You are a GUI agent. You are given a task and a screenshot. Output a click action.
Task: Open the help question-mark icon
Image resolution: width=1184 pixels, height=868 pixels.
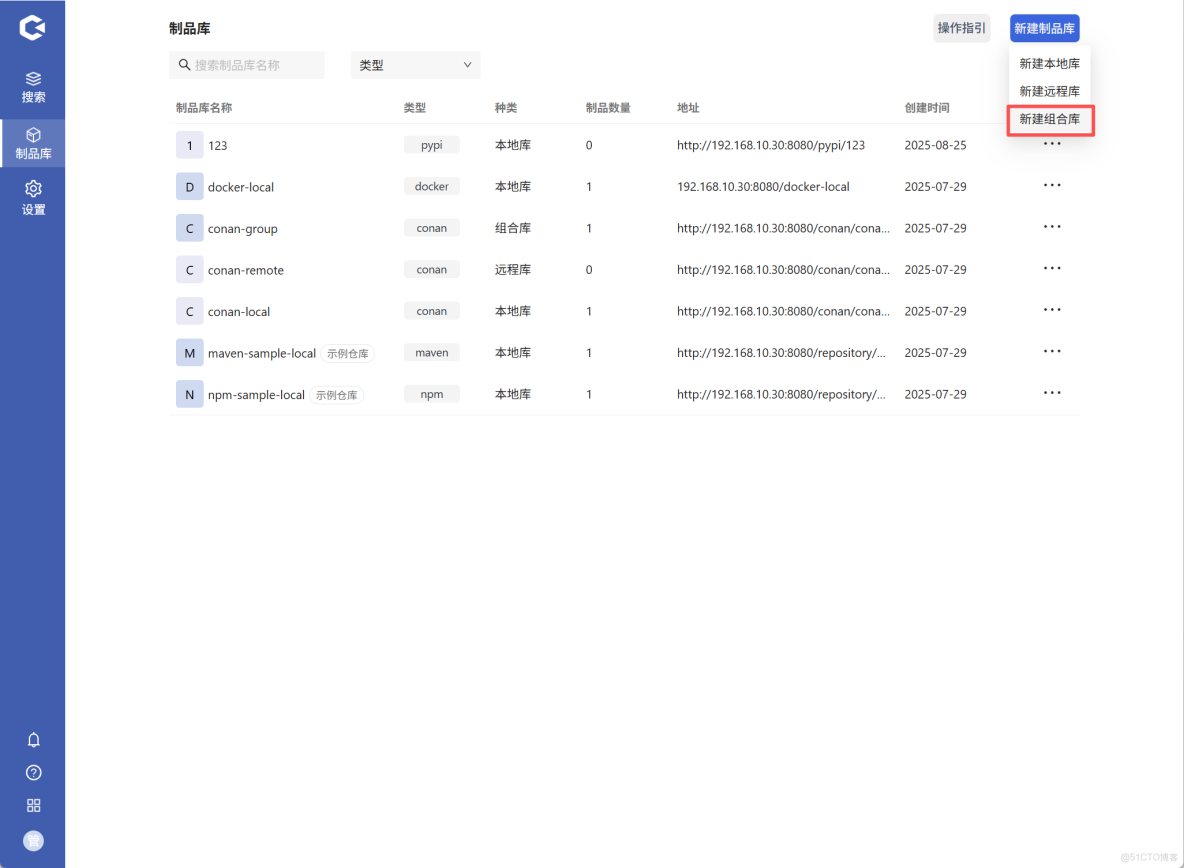point(33,772)
